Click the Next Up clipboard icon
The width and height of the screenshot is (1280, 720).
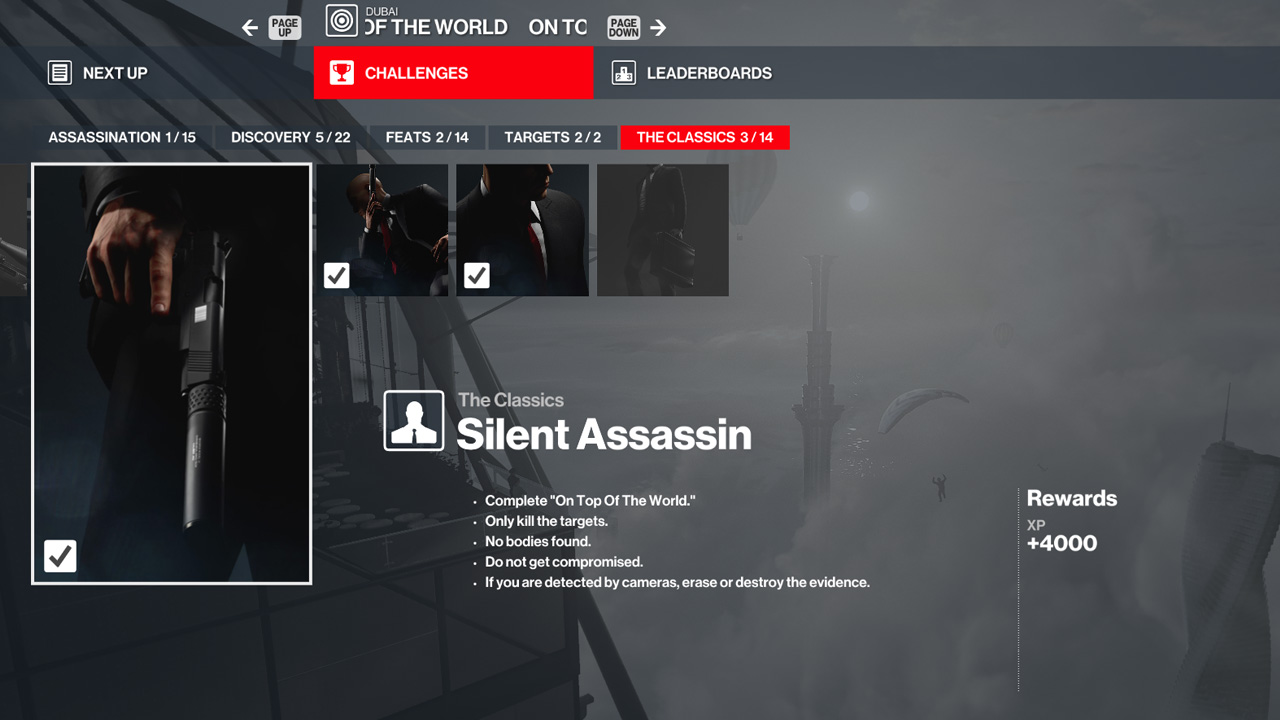pos(60,72)
